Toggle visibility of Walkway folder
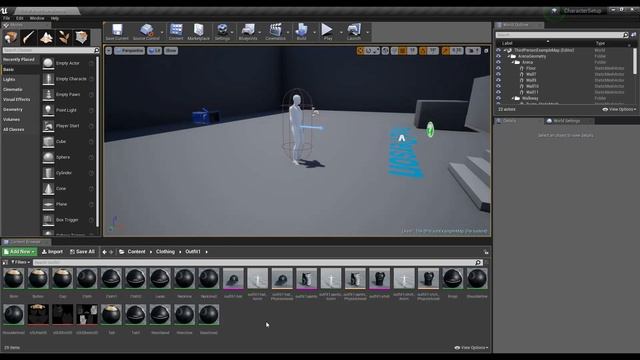The height and width of the screenshot is (360, 640). tap(498, 98)
